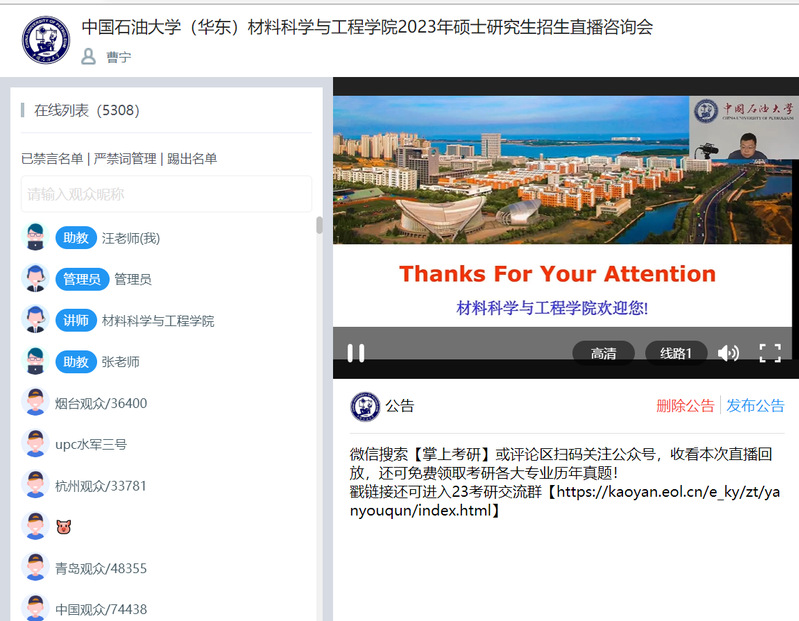Click the university logo in page header
The image size is (799, 621).
44,40
